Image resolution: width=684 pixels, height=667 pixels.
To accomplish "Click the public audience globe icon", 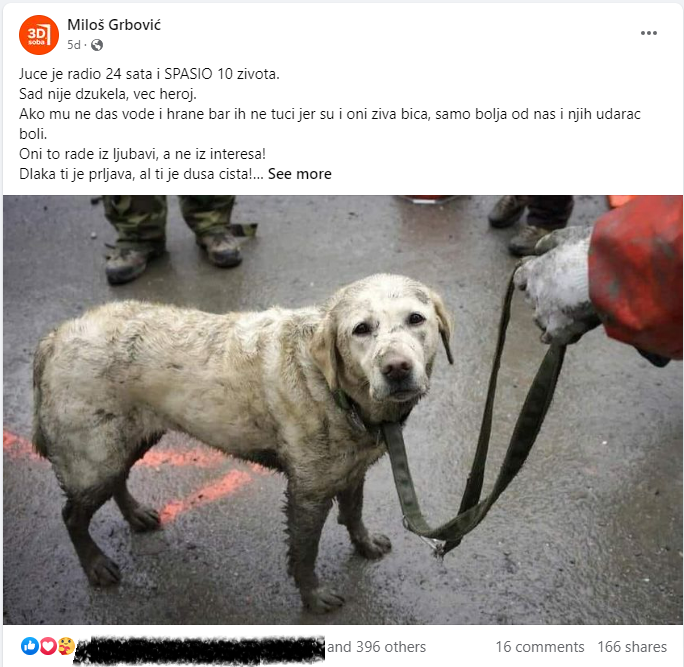I will click(x=97, y=45).
